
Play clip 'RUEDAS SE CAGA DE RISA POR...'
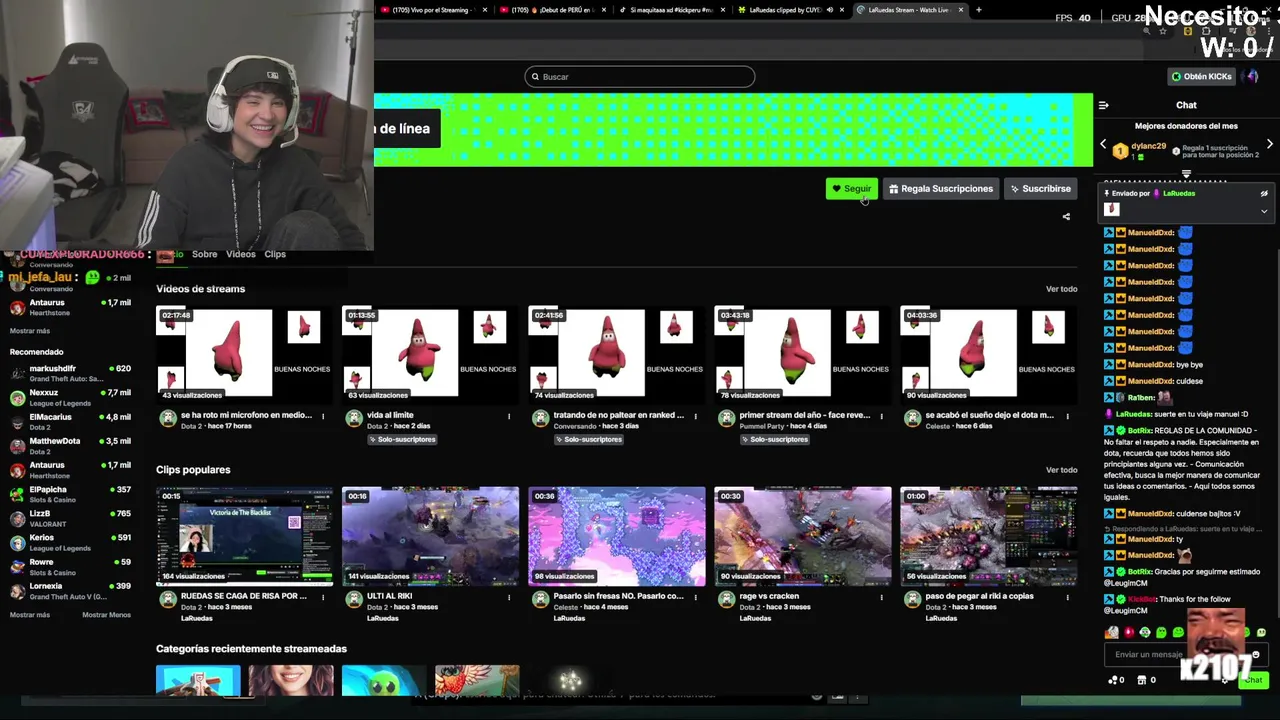click(244, 535)
